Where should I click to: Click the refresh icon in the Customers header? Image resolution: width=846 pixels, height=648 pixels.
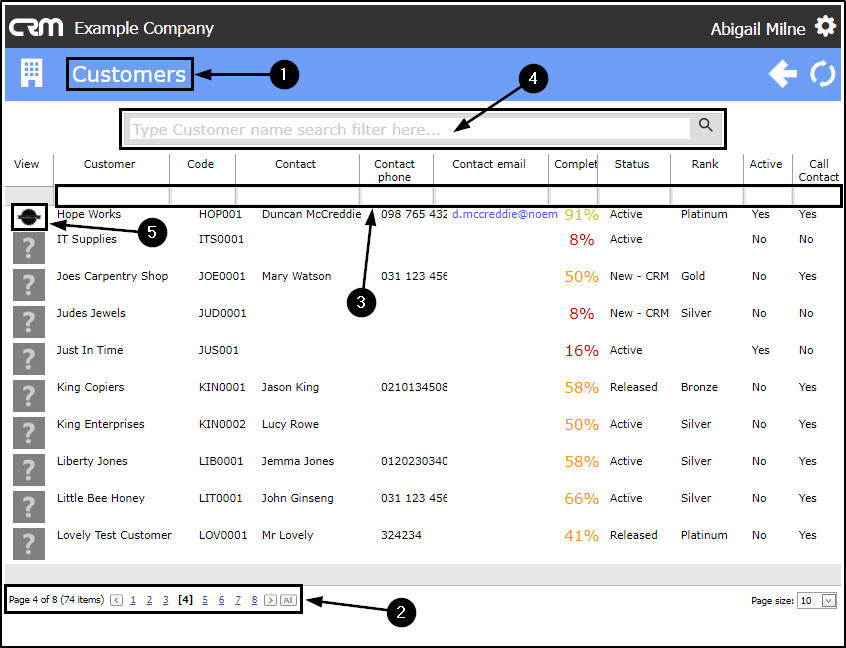pyautogui.click(x=822, y=74)
